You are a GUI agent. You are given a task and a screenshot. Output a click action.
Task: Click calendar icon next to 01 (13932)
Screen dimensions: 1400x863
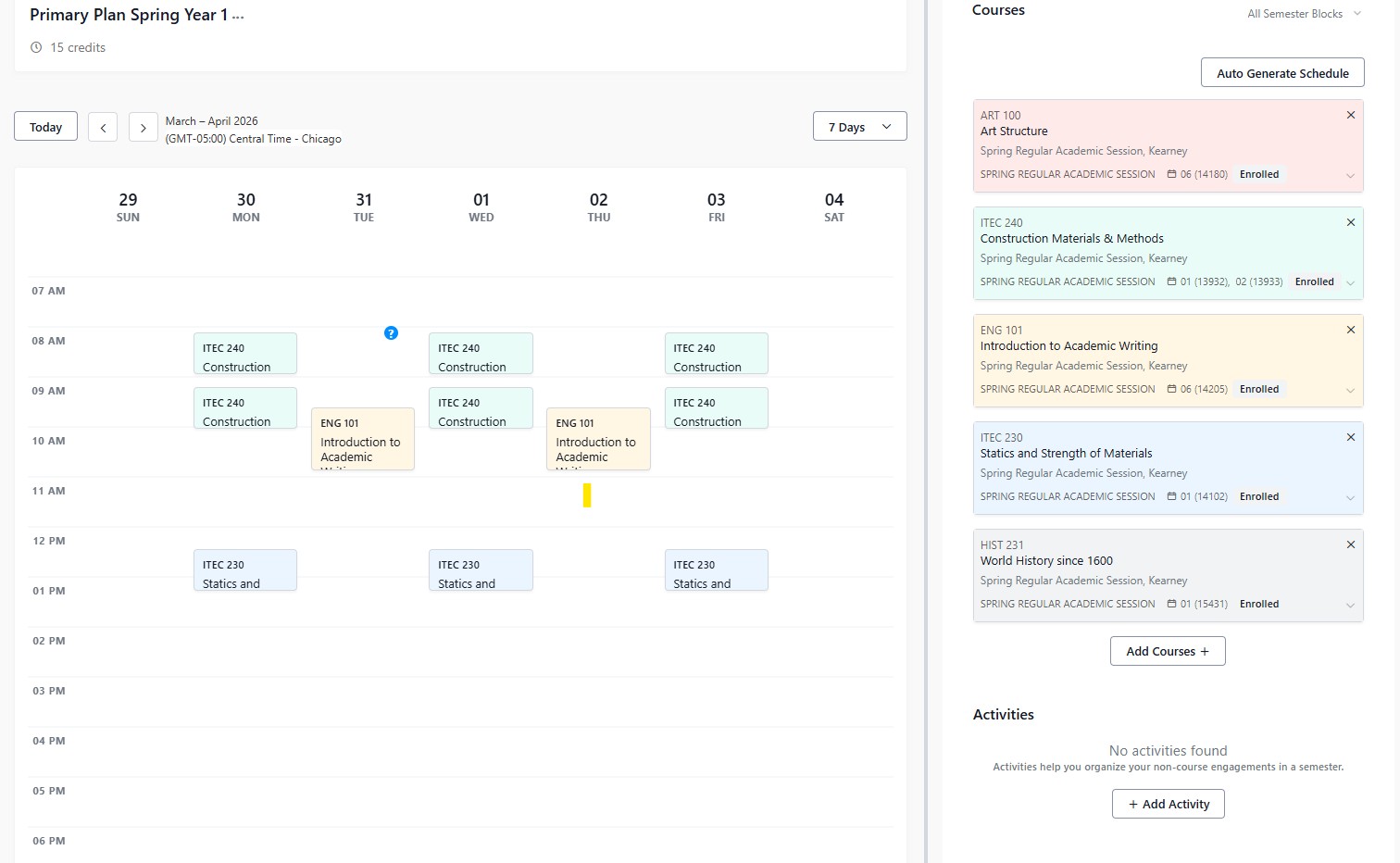(x=1171, y=281)
